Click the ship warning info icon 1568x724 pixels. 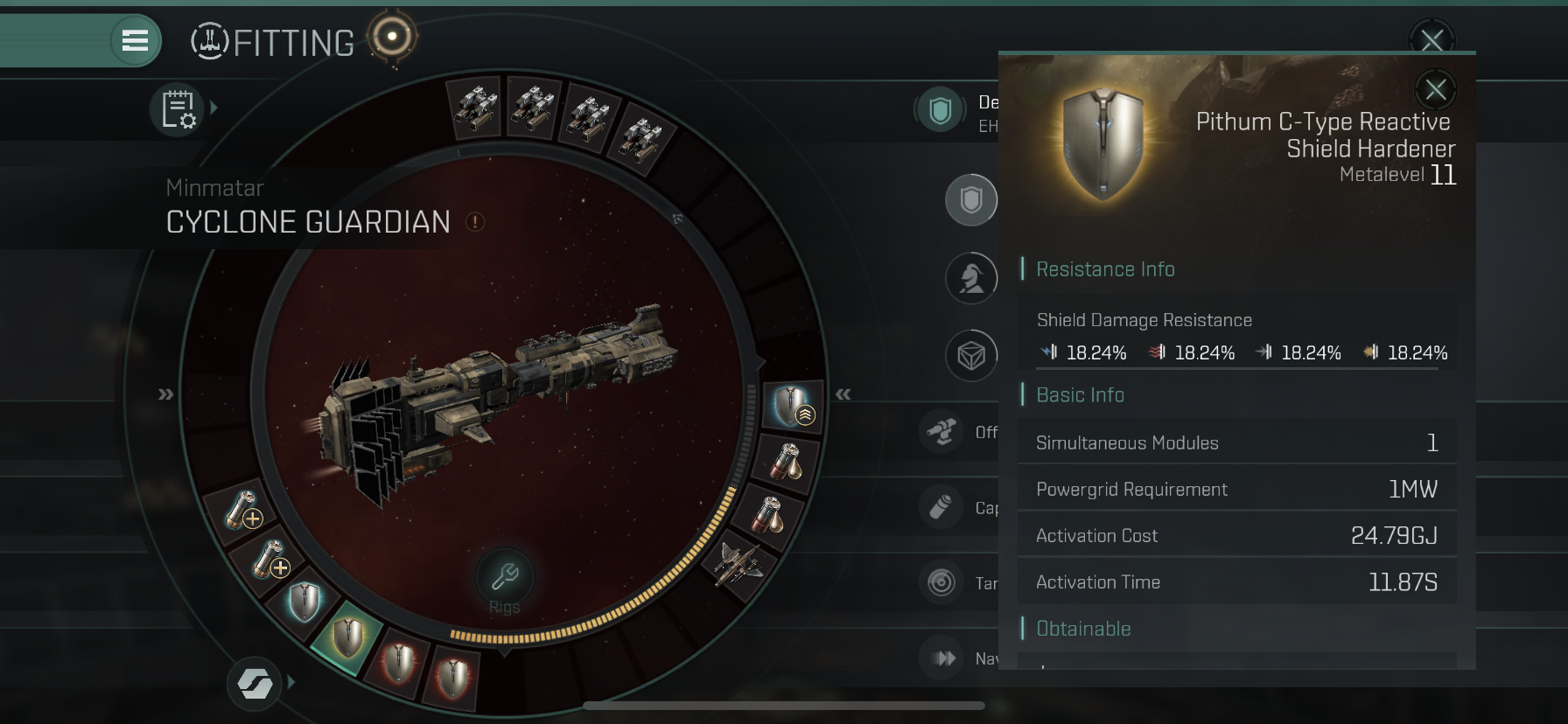(x=475, y=222)
